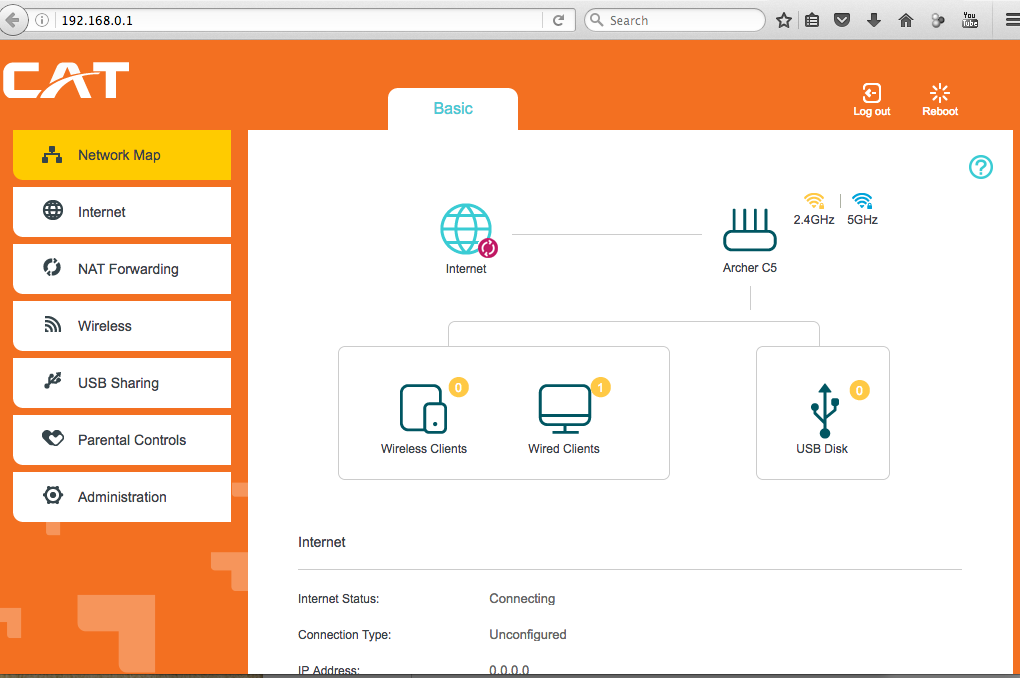Image resolution: width=1020 pixels, height=678 pixels.
Task: Open the Wireless settings menu
Action: click(122, 326)
